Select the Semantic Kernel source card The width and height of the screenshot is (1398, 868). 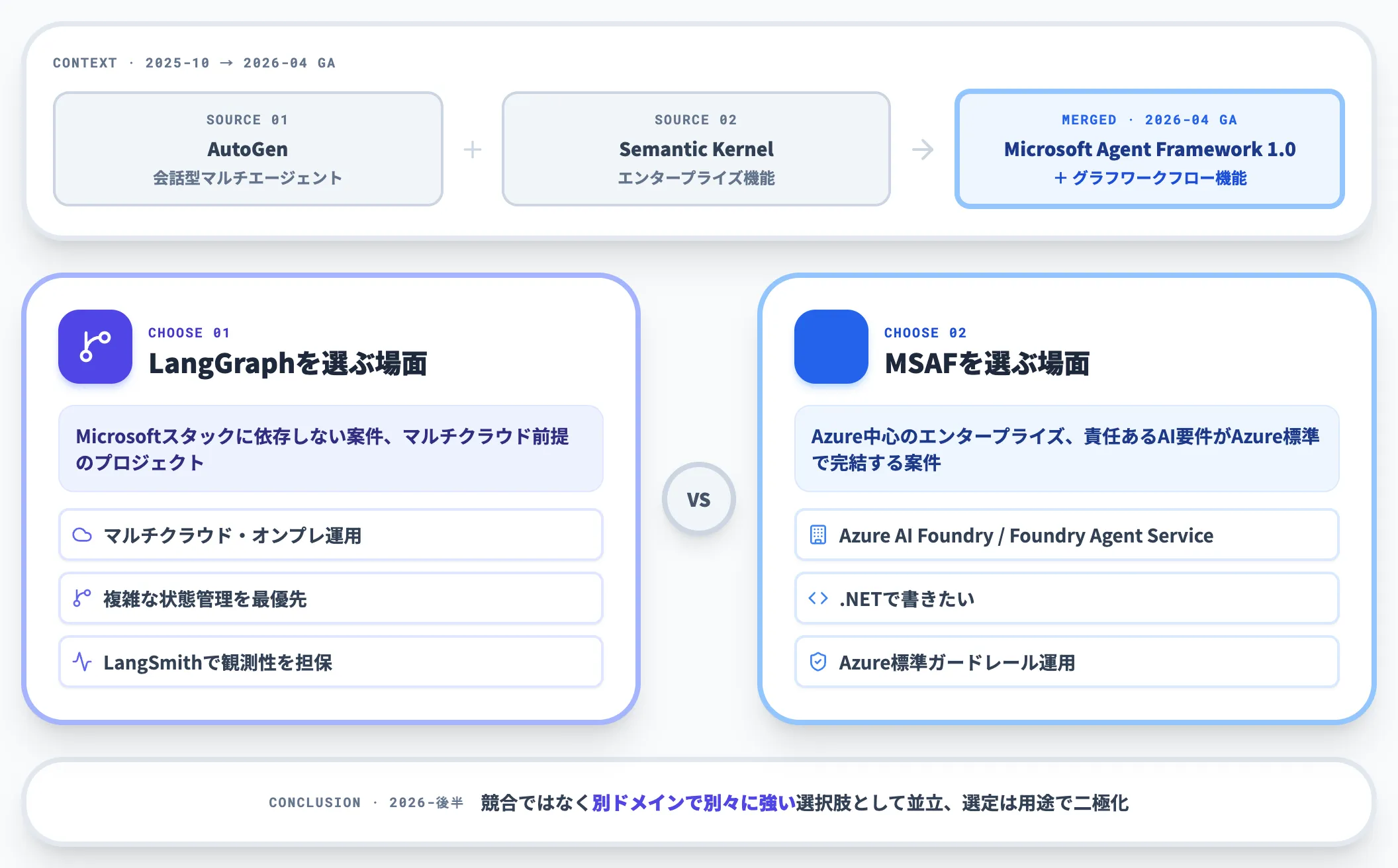tap(696, 149)
